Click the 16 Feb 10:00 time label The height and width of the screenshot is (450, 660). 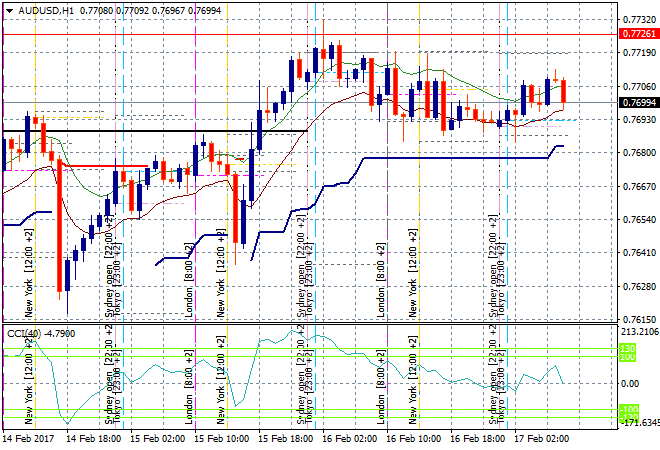pyautogui.click(x=413, y=439)
